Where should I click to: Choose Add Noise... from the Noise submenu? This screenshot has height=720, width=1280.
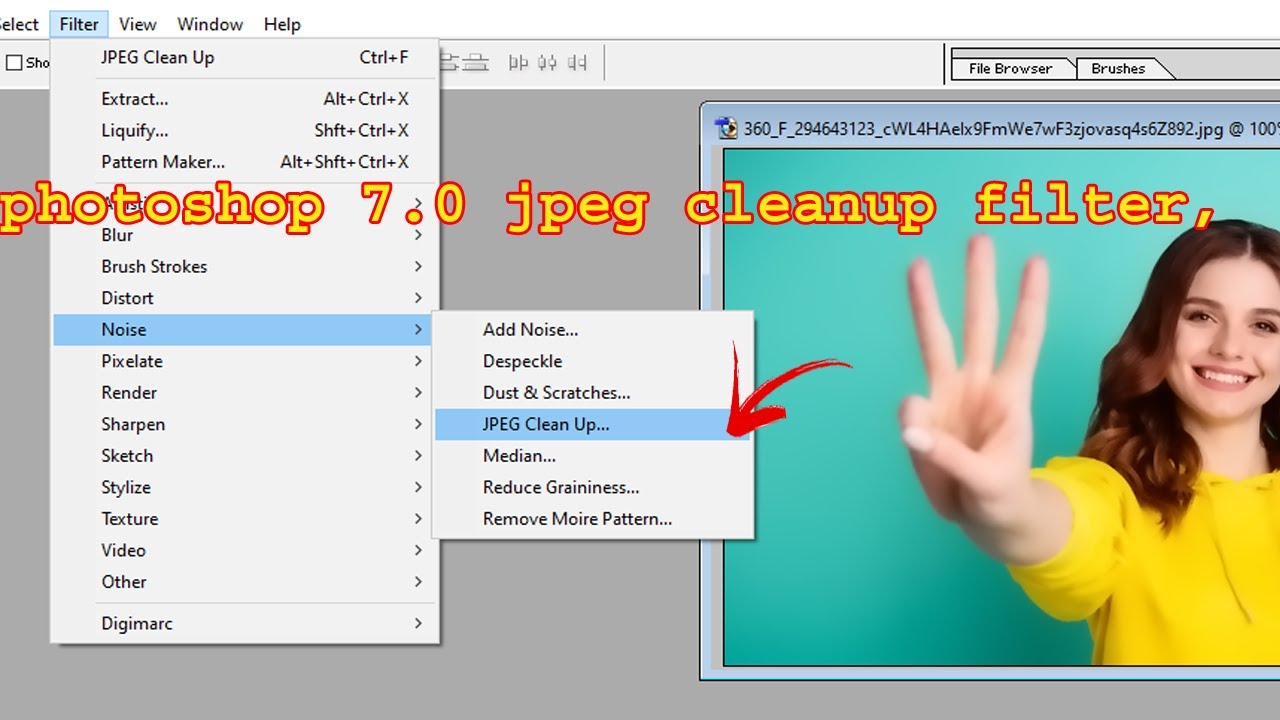pos(592,329)
